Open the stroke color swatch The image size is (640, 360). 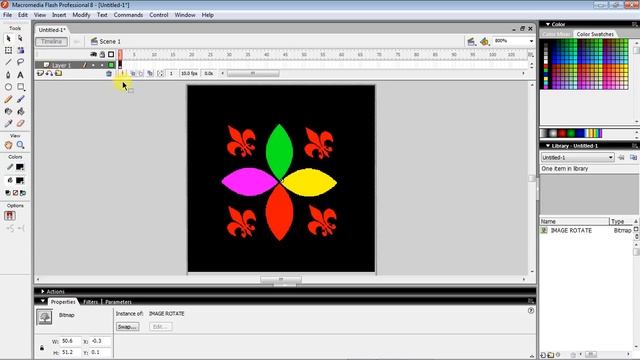pyautogui.click(x=20, y=167)
